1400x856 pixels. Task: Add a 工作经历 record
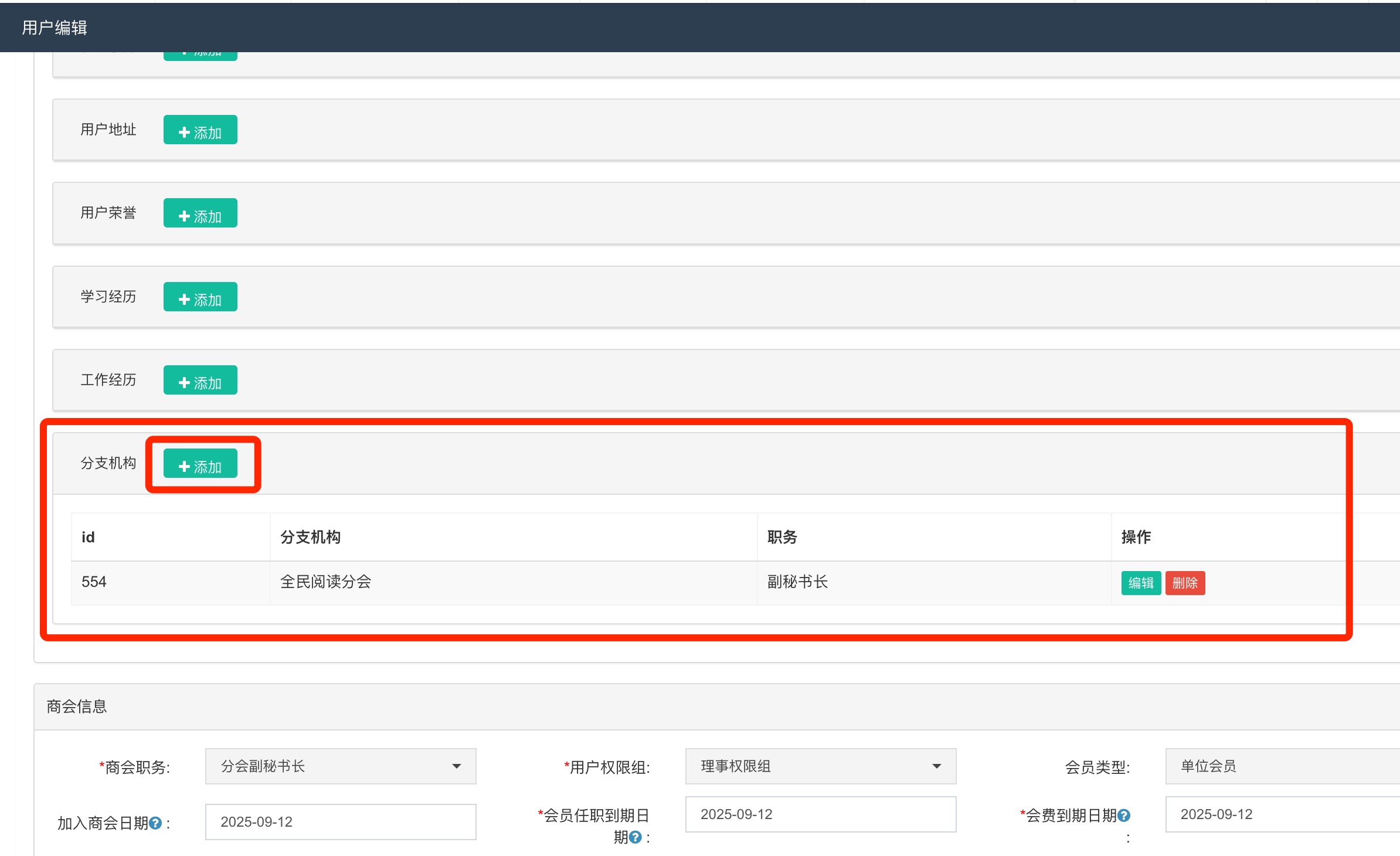point(200,381)
